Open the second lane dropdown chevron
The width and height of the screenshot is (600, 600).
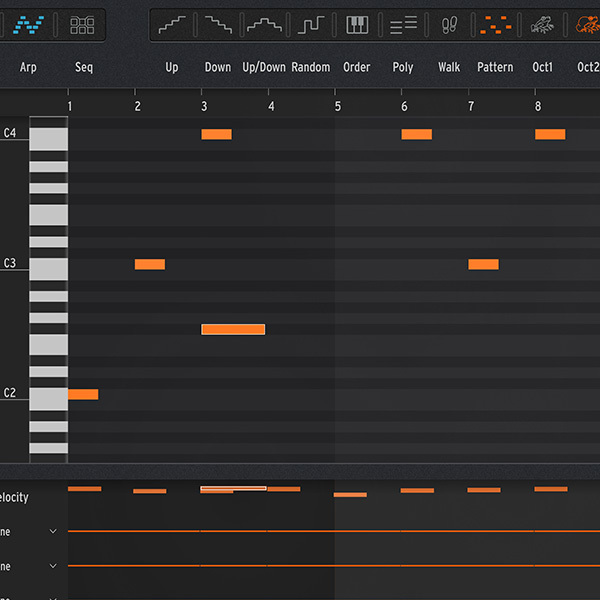(x=53, y=566)
